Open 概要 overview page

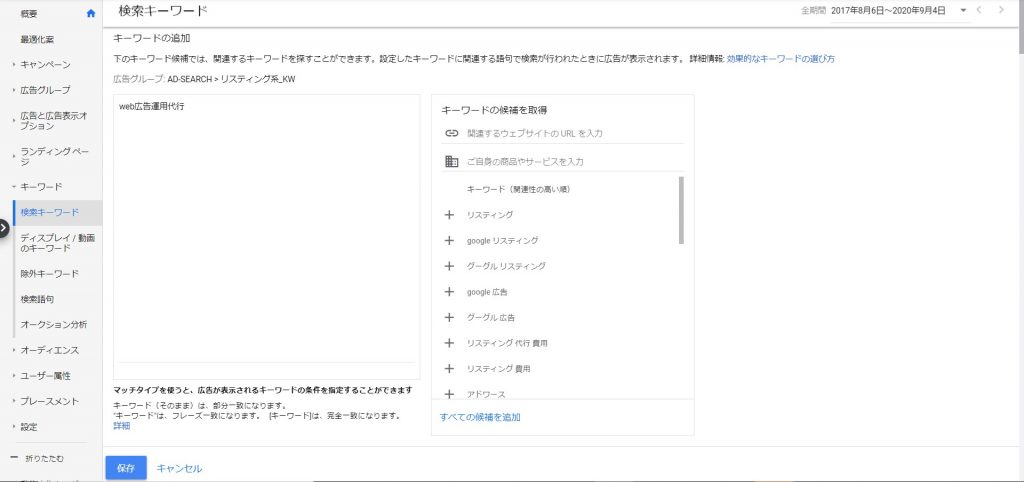click(29, 13)
